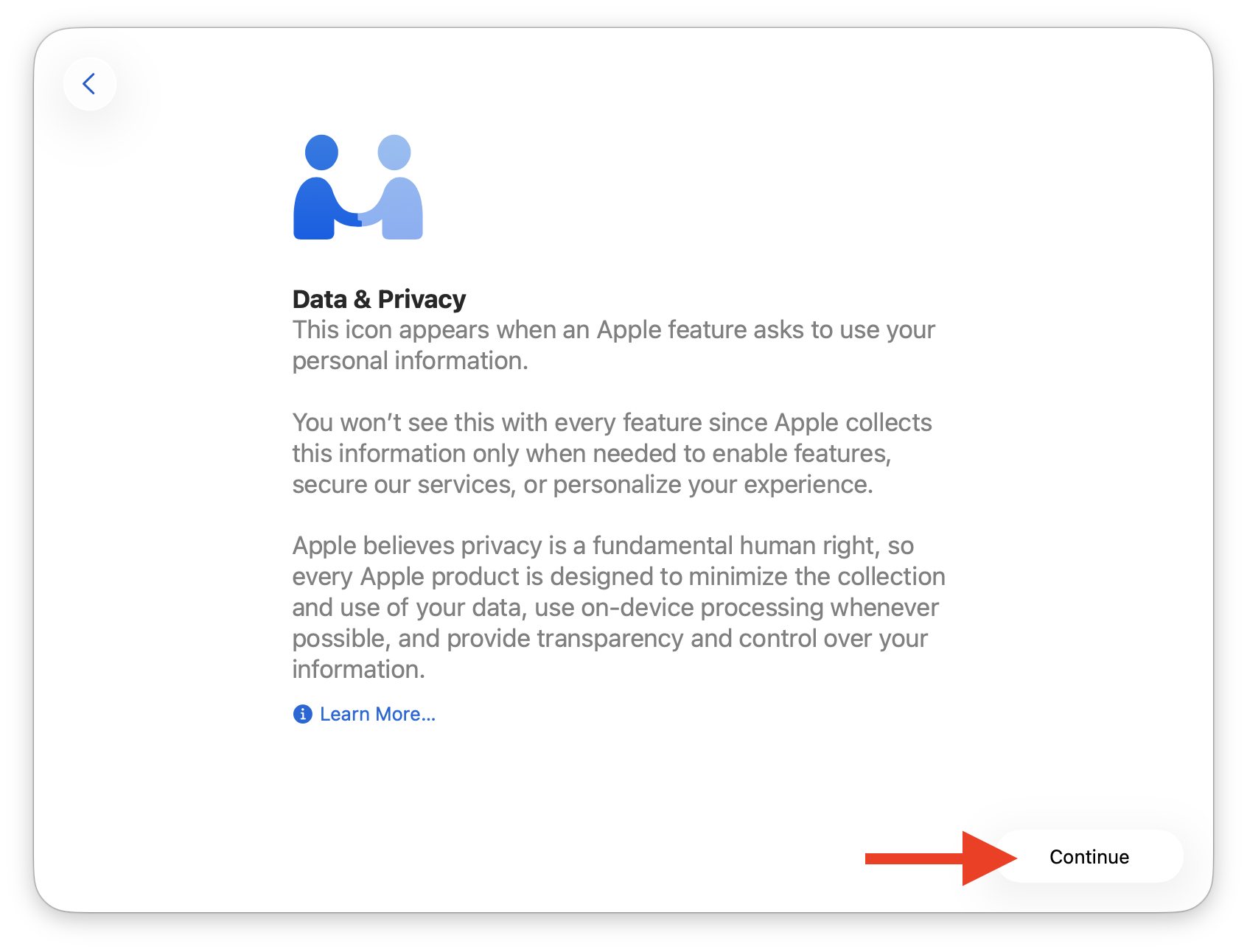
Task: Click the head of the dark blue figure
Action: 322,153
